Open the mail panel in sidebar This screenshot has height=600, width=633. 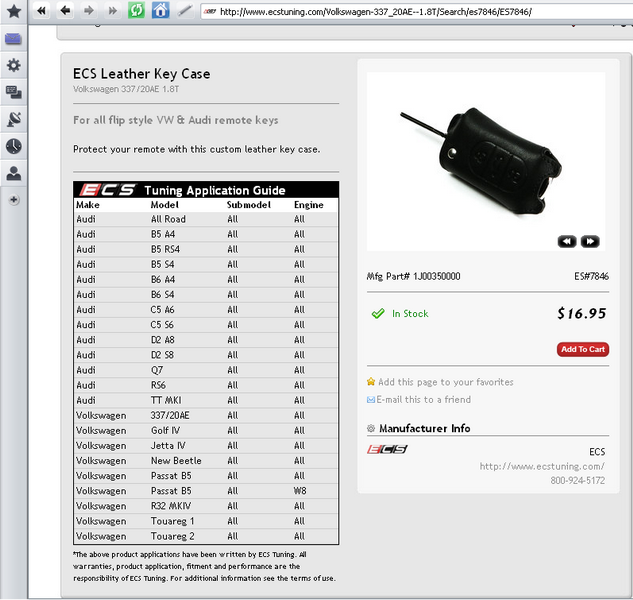point(14,39)
